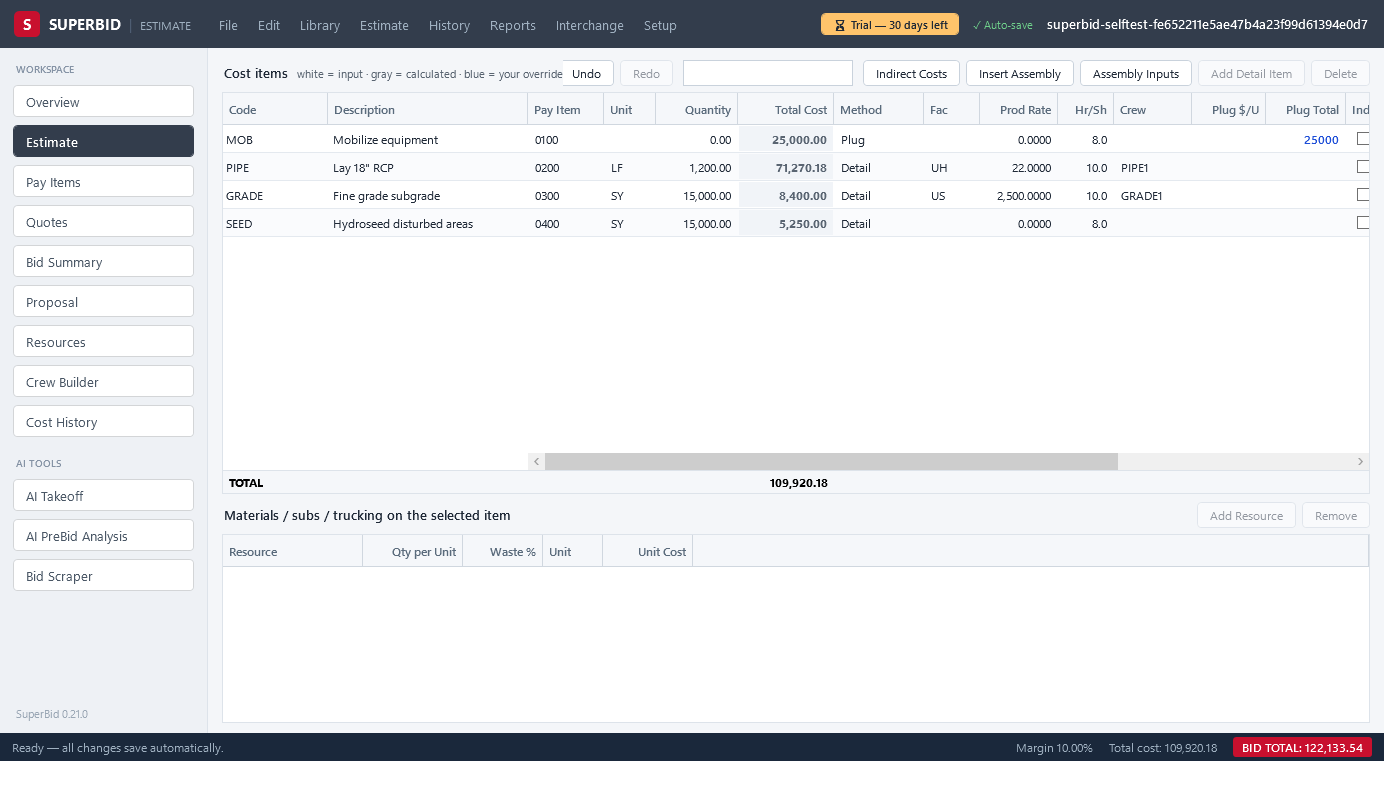Click the 1,200.00 quantity cell

click(697, 167)
